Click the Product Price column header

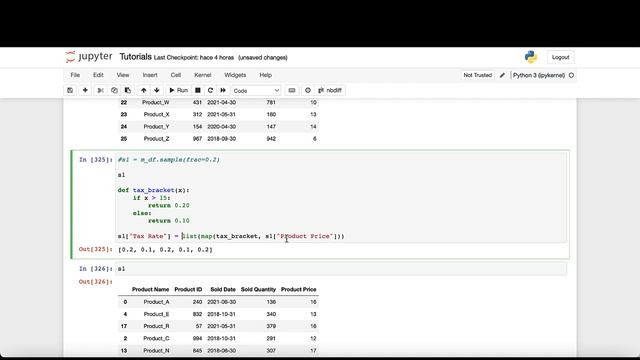point(298,289)
